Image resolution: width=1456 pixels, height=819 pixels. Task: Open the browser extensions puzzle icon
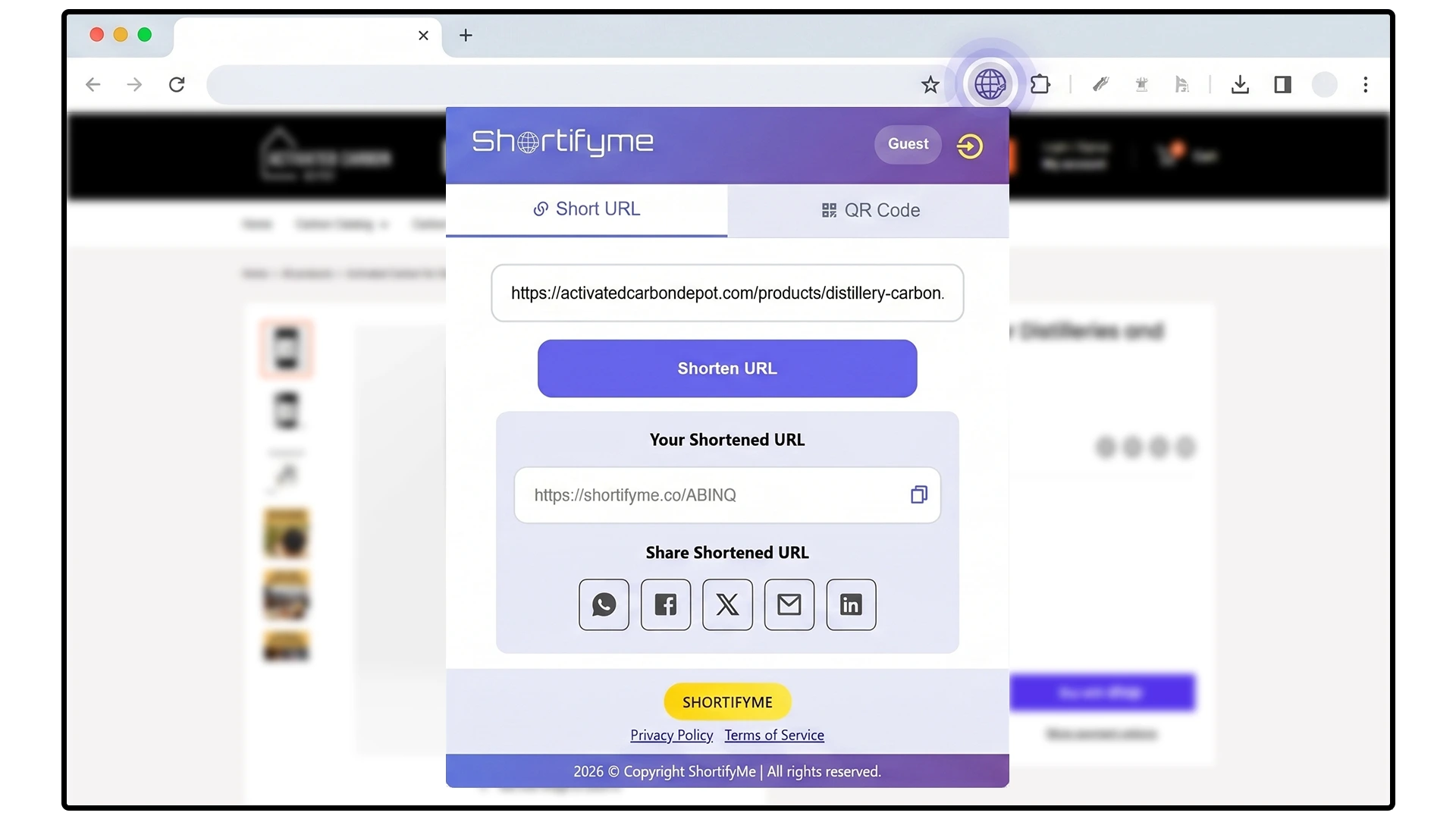1040,84
